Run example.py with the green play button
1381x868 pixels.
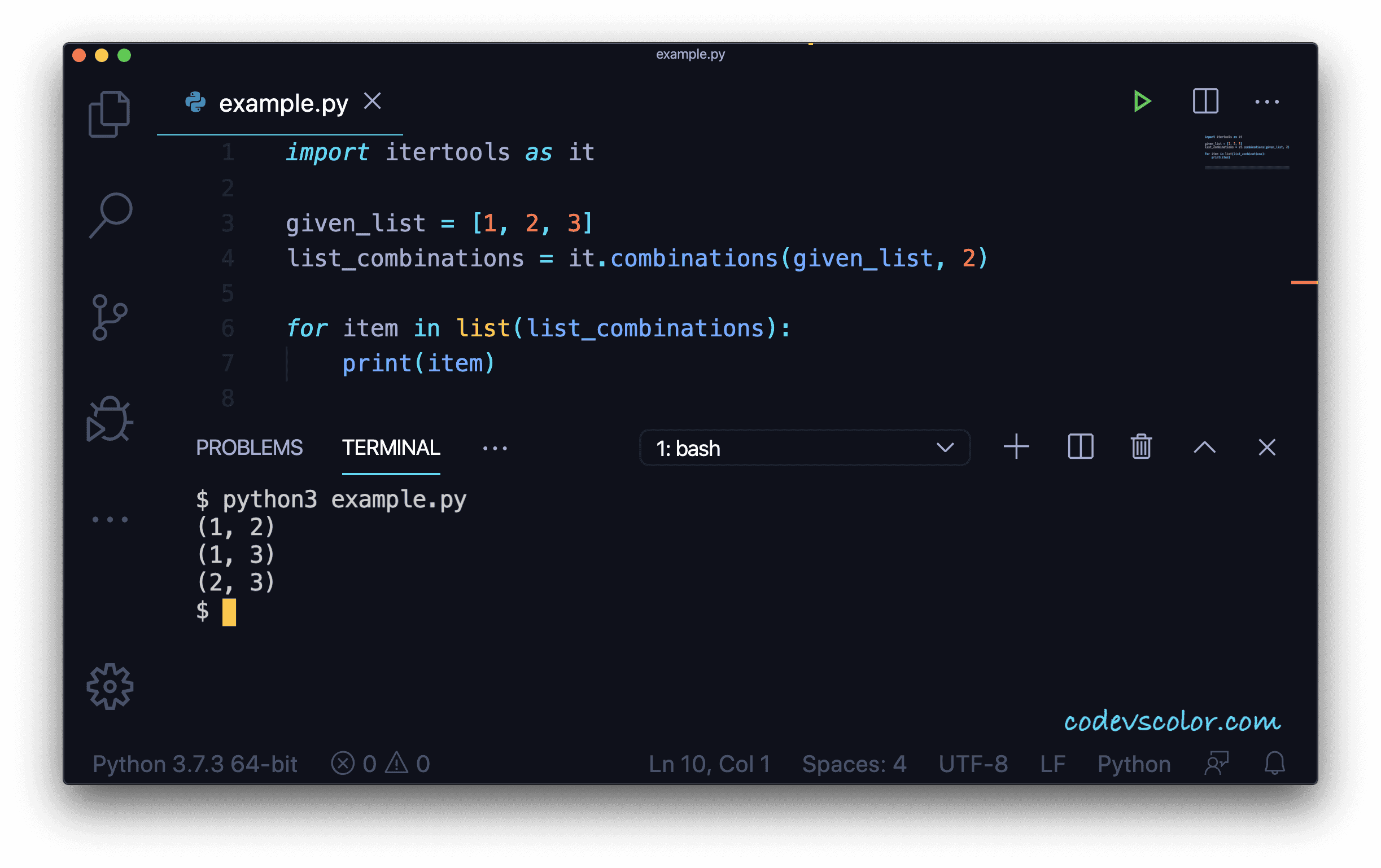tap(1142, 101)
